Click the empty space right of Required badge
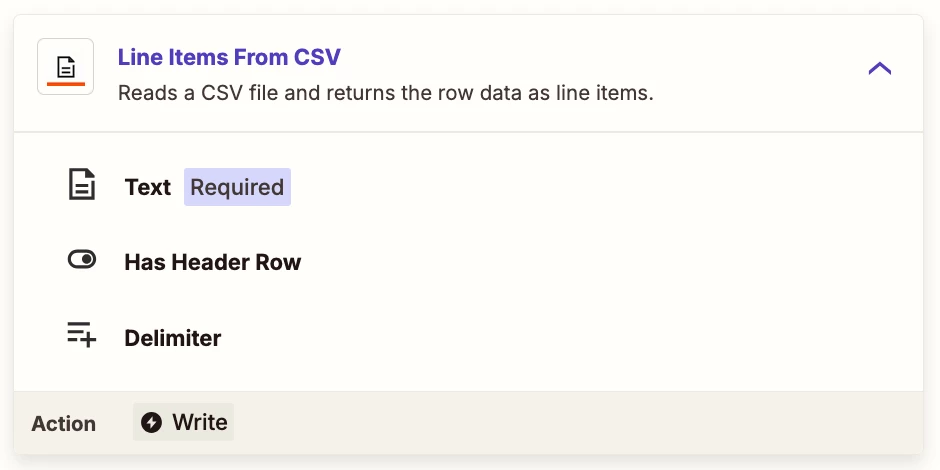 pyautogui.click(x=599, y=187)
